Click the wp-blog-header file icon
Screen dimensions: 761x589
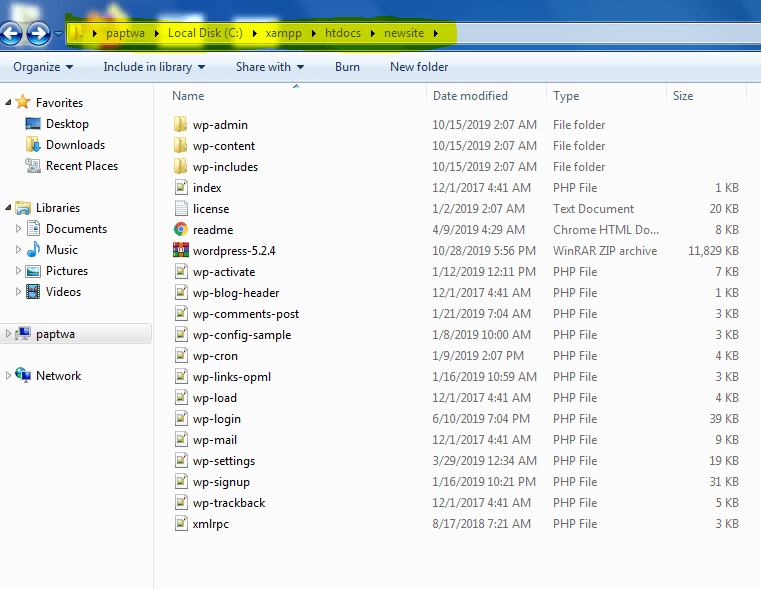pyautogui.click(x=181, y=292)
